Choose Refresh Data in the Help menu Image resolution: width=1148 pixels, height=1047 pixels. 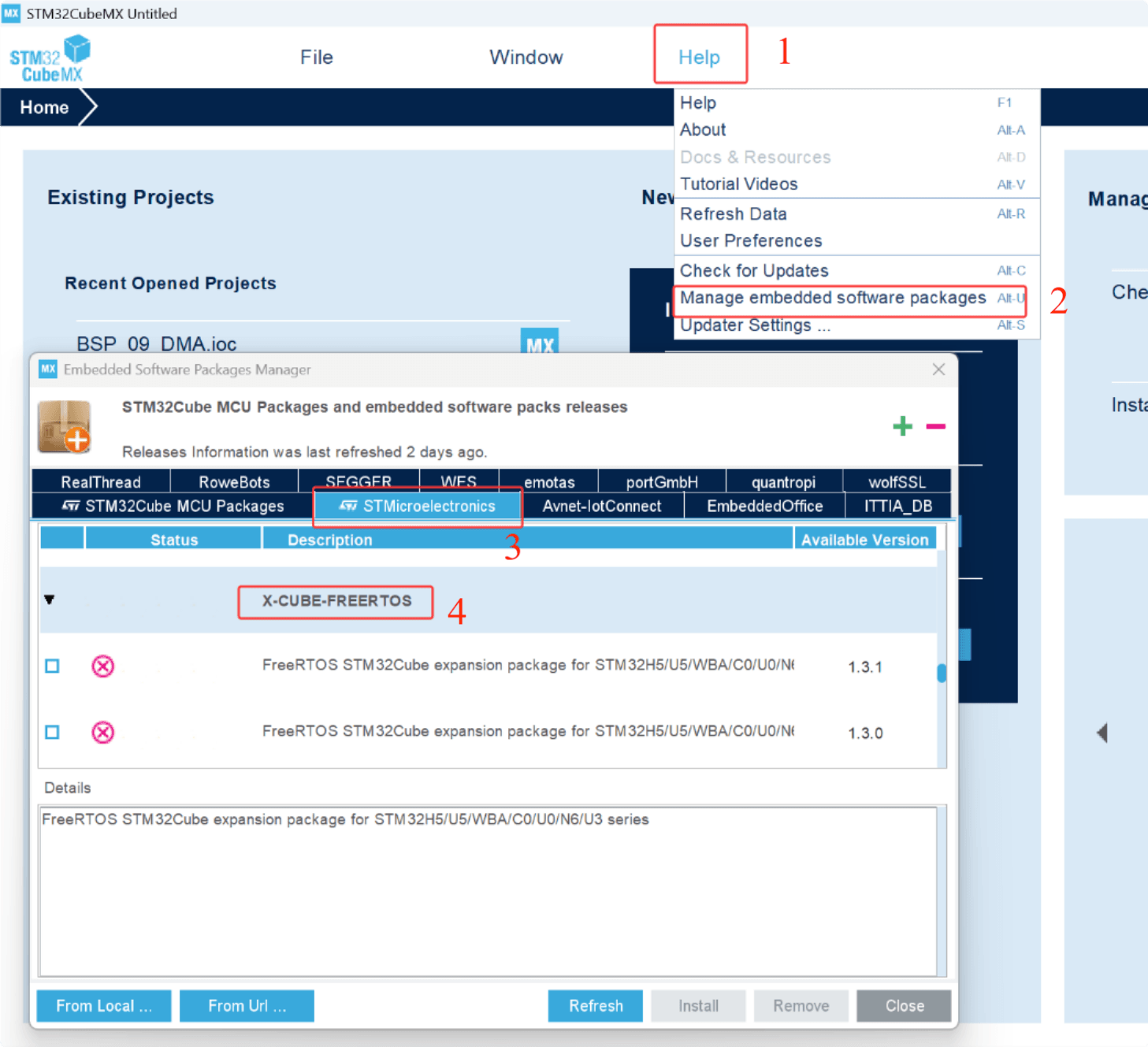tap(857, 214)
